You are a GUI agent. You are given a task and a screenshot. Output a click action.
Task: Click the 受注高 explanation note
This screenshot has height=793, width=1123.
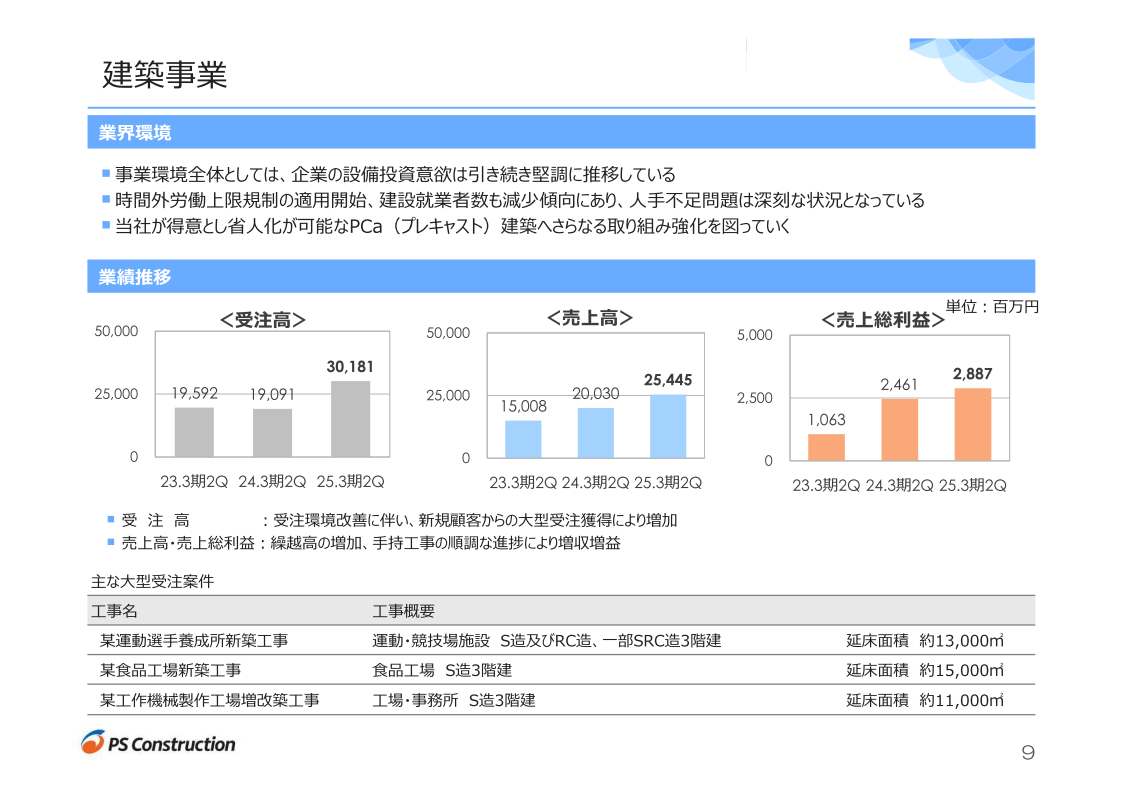392,520
